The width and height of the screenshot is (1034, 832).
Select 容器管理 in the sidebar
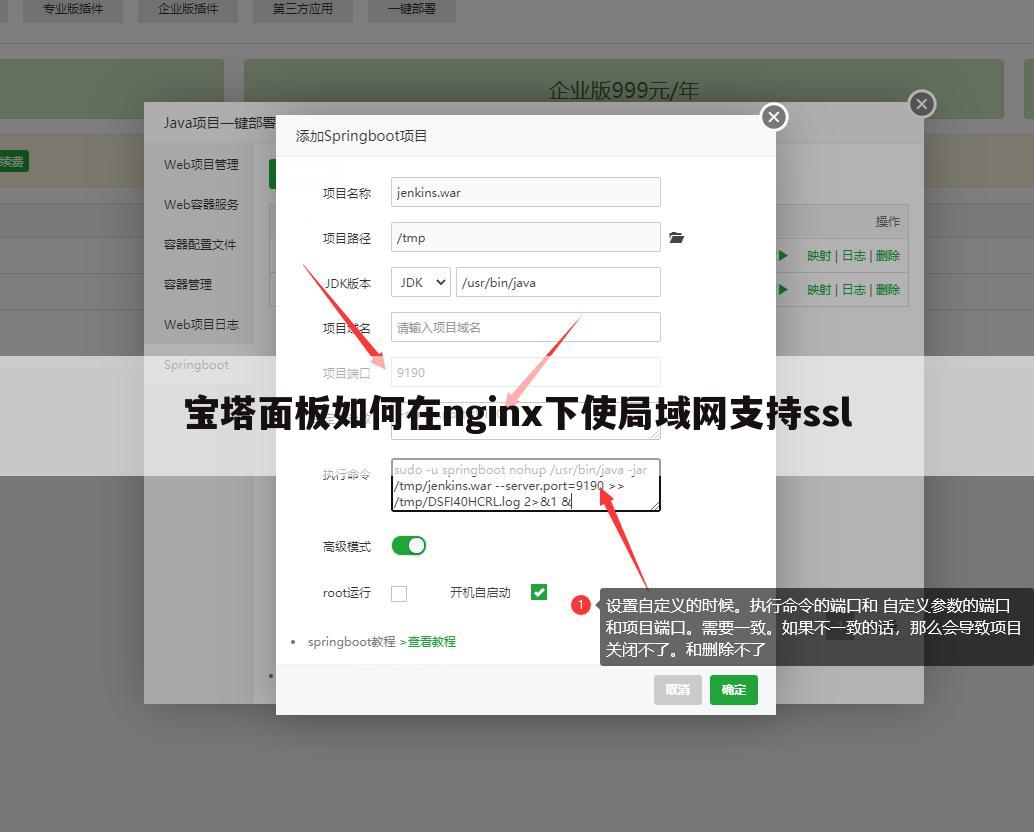(188, 285)
